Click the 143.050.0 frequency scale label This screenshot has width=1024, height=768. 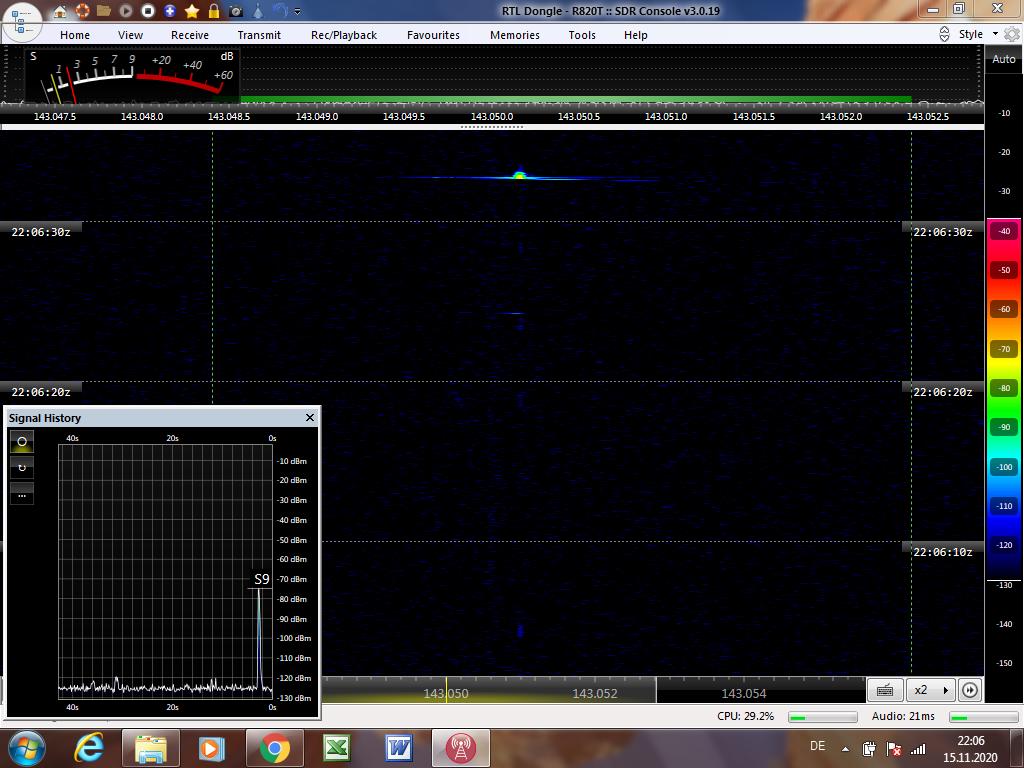point(492,117)
